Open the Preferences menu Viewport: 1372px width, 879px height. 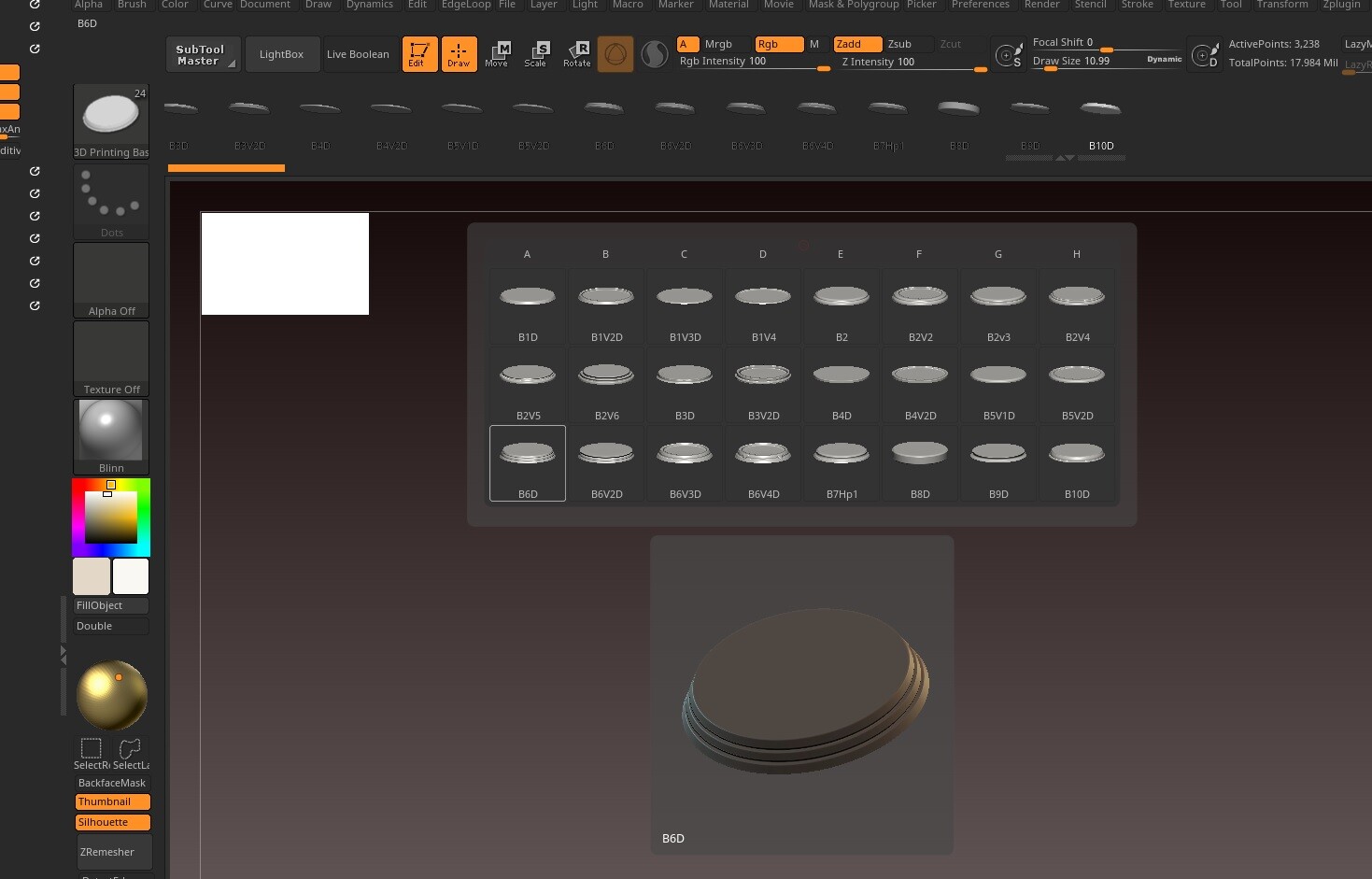coord(980,5)
